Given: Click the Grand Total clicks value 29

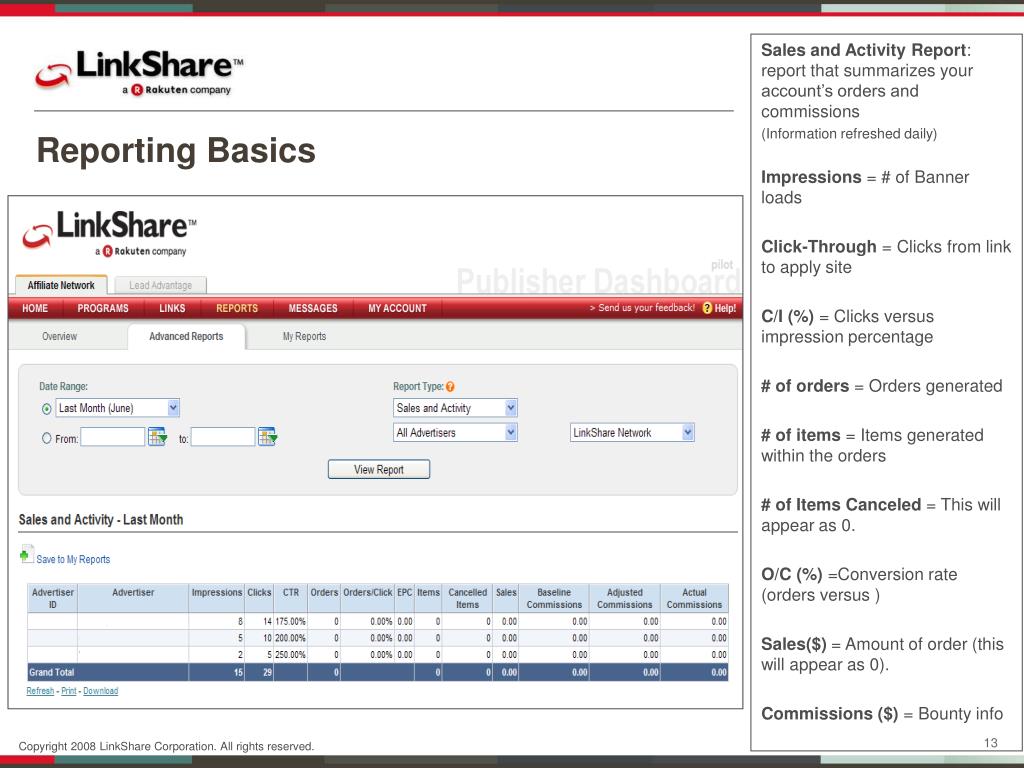Looking at the screenshot, I should [267, 672].
